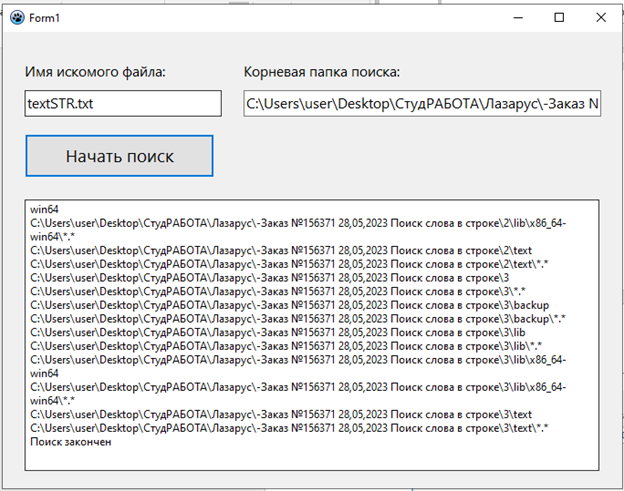Maximize the Form1 window
The image size is (624, 491).
pyautogui.click(x=559, y=17)
